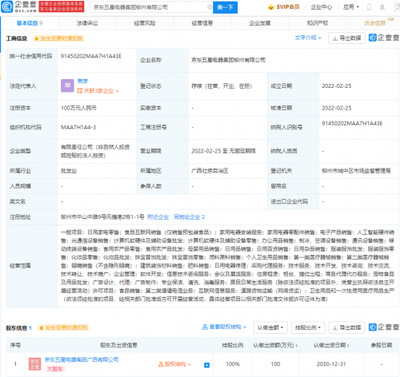Expand the 持股比例 filter dropdown

[308, 328]
